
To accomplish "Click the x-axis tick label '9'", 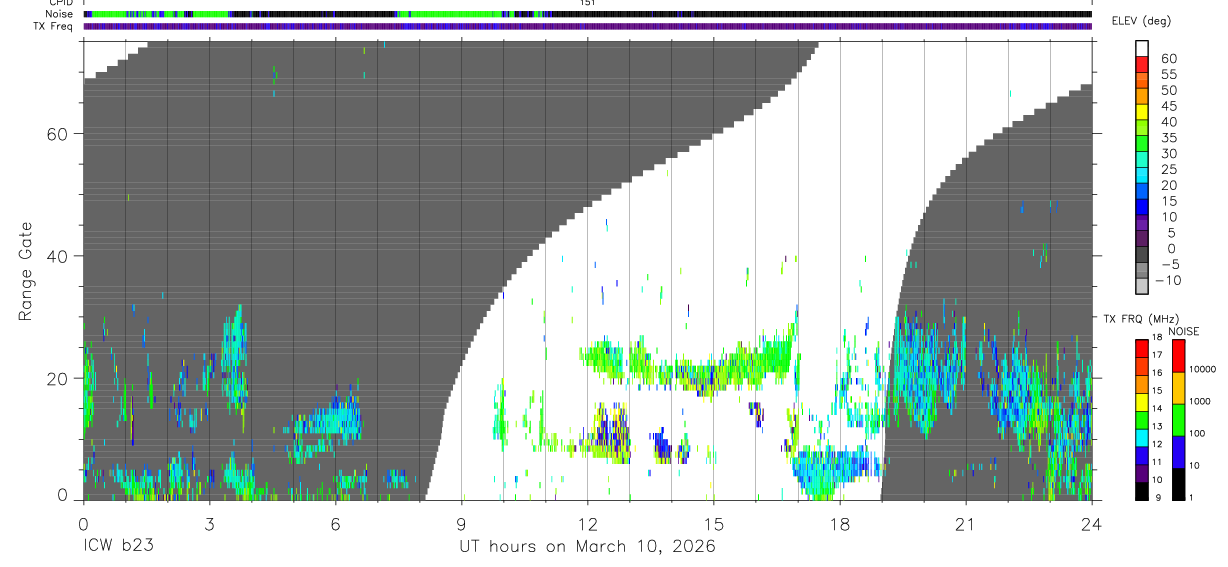I will (461, 523).
